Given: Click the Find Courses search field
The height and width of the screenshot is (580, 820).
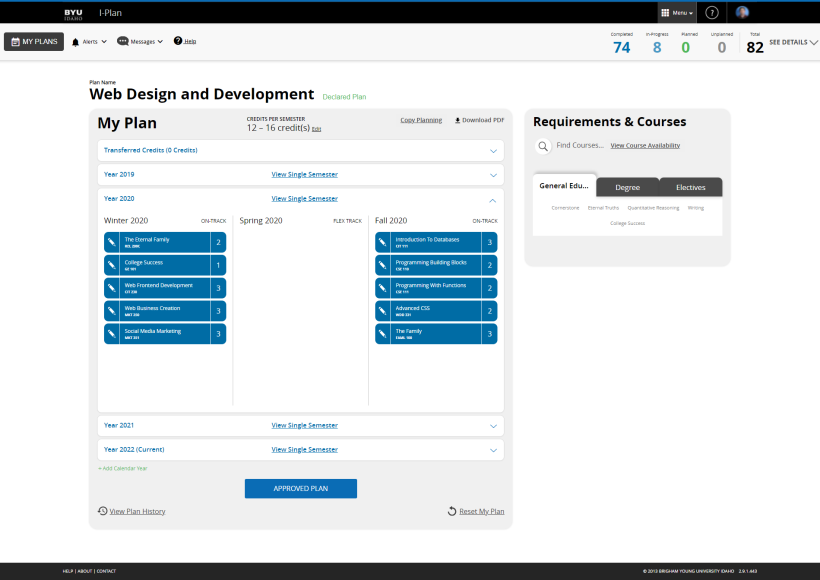Looking at the screenshot, I should 580,146.
